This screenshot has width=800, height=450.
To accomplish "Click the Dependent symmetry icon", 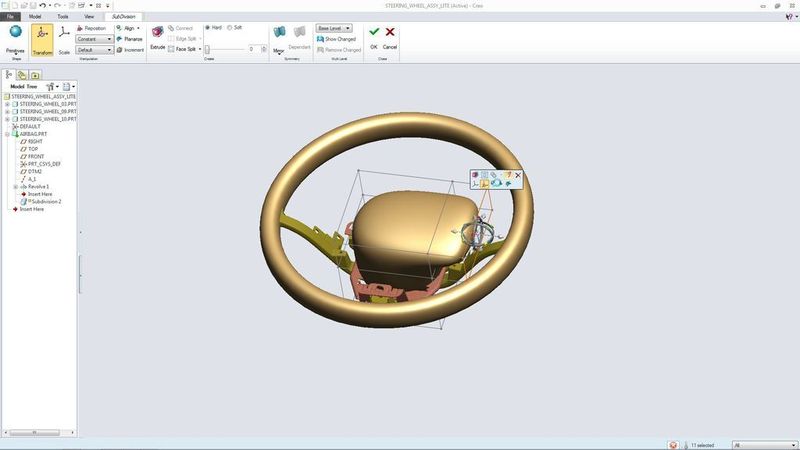I will 299,38.
